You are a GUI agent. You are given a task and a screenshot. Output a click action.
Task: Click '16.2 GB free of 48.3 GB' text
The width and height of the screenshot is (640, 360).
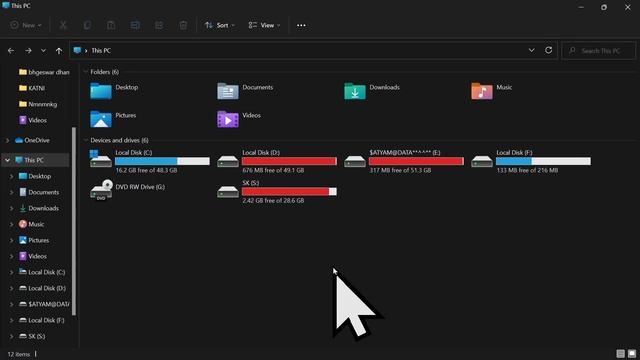pos(146,170)
